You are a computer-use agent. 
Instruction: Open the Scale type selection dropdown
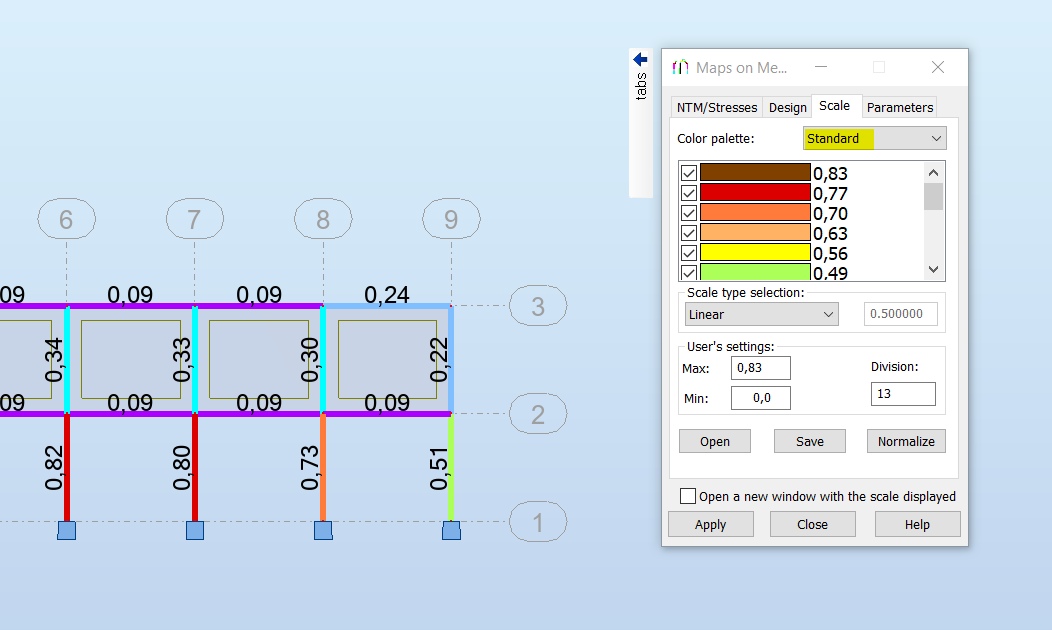coord(826,313)
